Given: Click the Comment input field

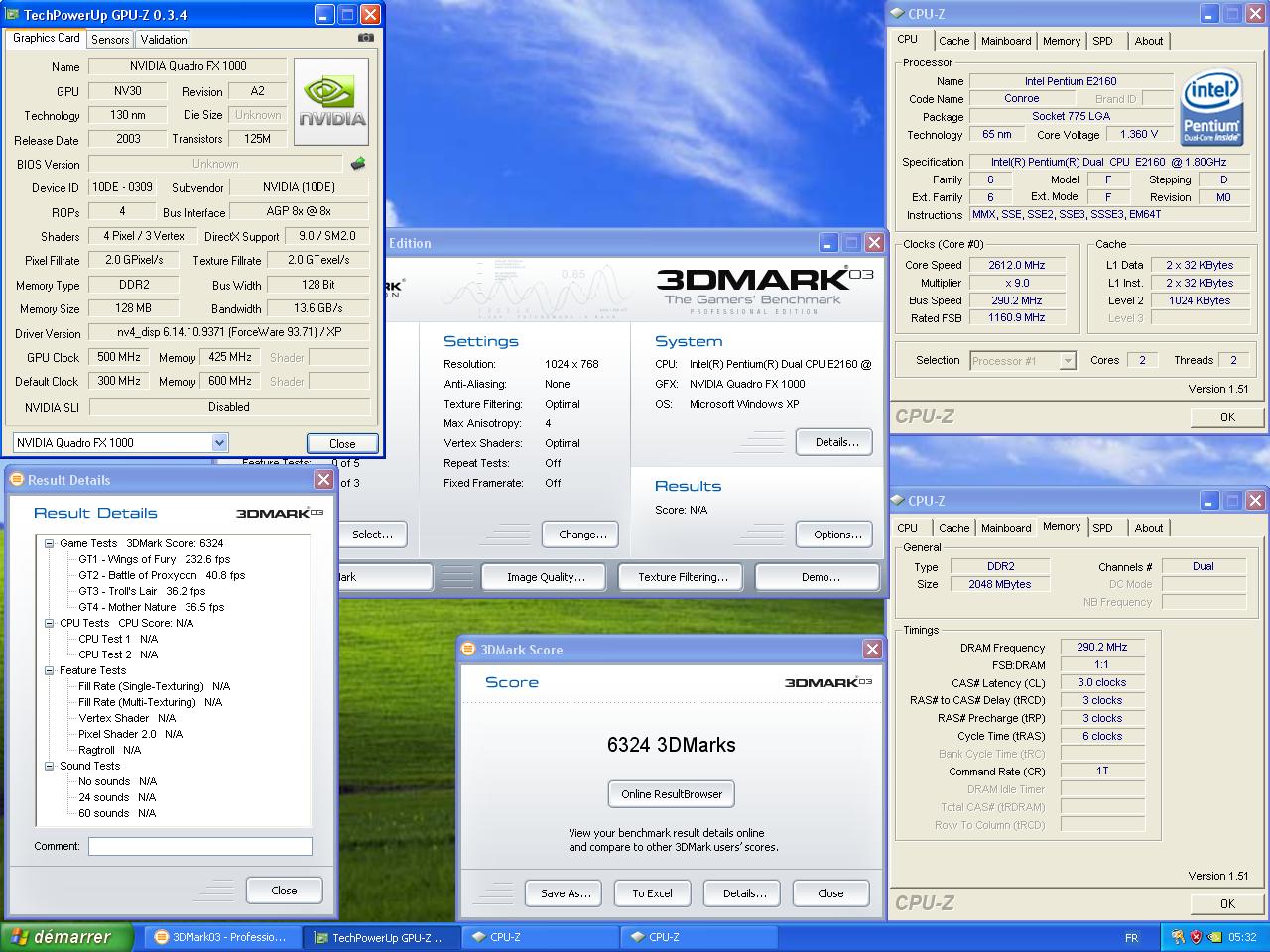Looking at the screenshot, I should pyautogui.click(x=200, y=846).
